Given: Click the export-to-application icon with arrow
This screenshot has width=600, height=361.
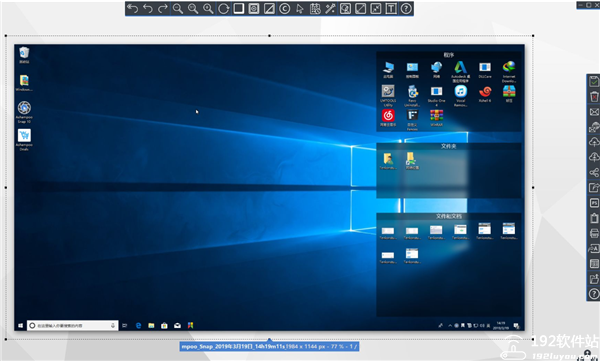Looking at the screenshot, I should point(594,188).
